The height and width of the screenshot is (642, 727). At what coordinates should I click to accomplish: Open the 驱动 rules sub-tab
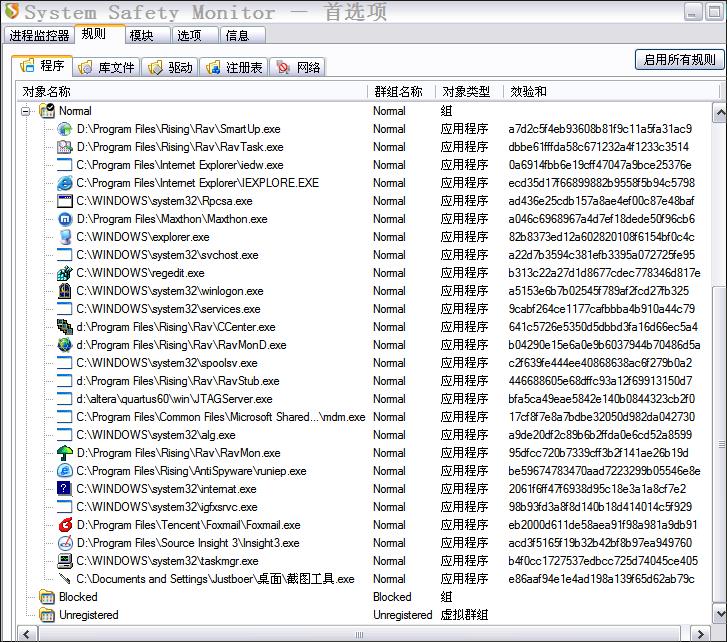point(170,68)
